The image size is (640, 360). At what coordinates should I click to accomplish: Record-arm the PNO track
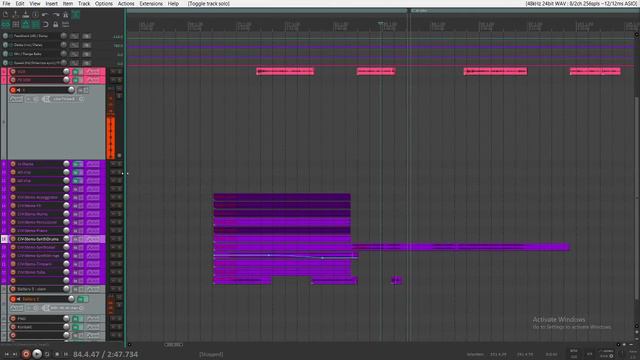point(13,318)
